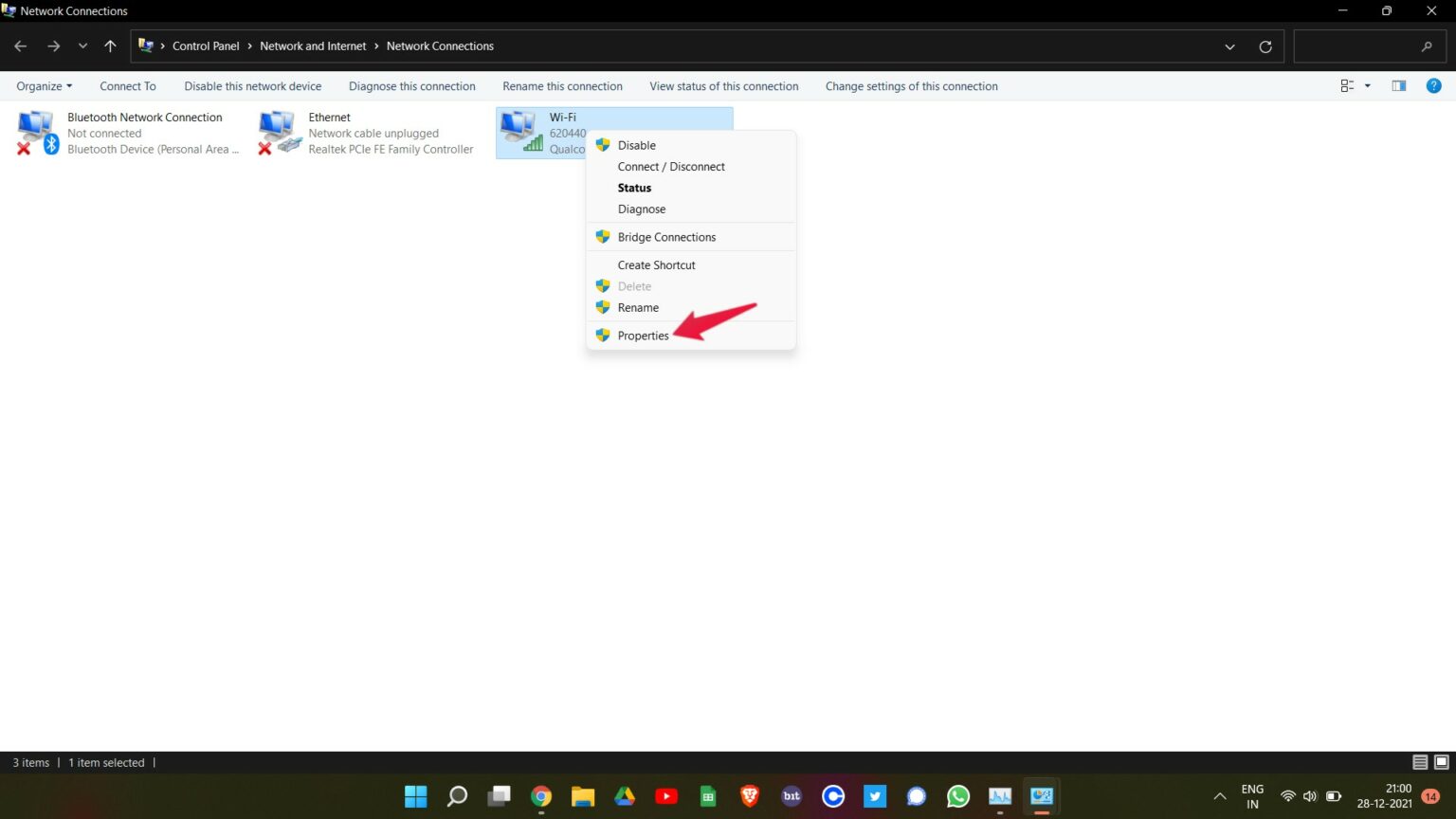Click the volume icon in system tray
The image size is (1456, 819).
coord(1309,796)
